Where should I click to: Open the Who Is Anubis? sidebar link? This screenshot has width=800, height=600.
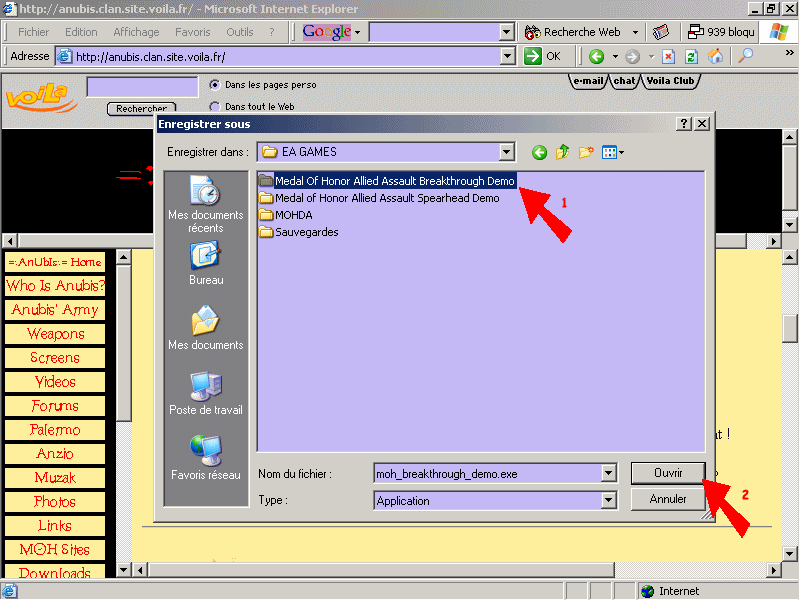(55, 286)
